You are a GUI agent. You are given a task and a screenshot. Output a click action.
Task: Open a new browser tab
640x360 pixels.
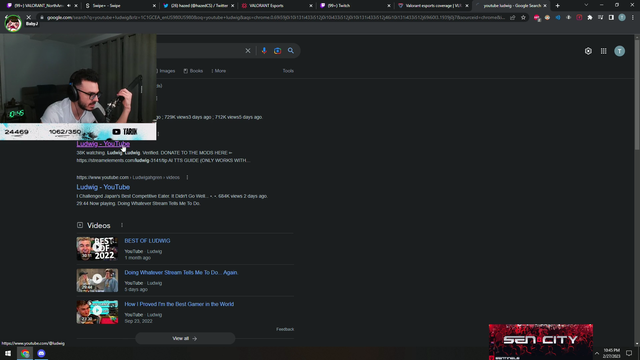tap(558, 6)
